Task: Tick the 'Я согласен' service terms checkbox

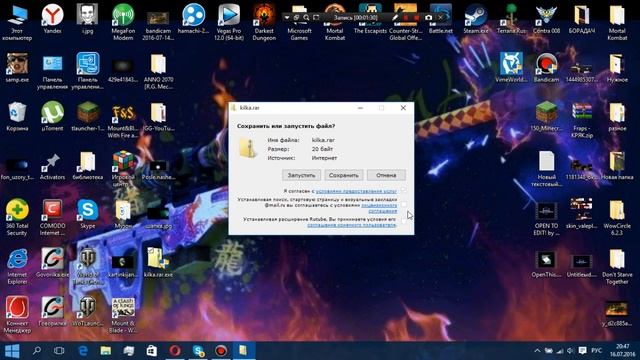Action: [403, 190]
